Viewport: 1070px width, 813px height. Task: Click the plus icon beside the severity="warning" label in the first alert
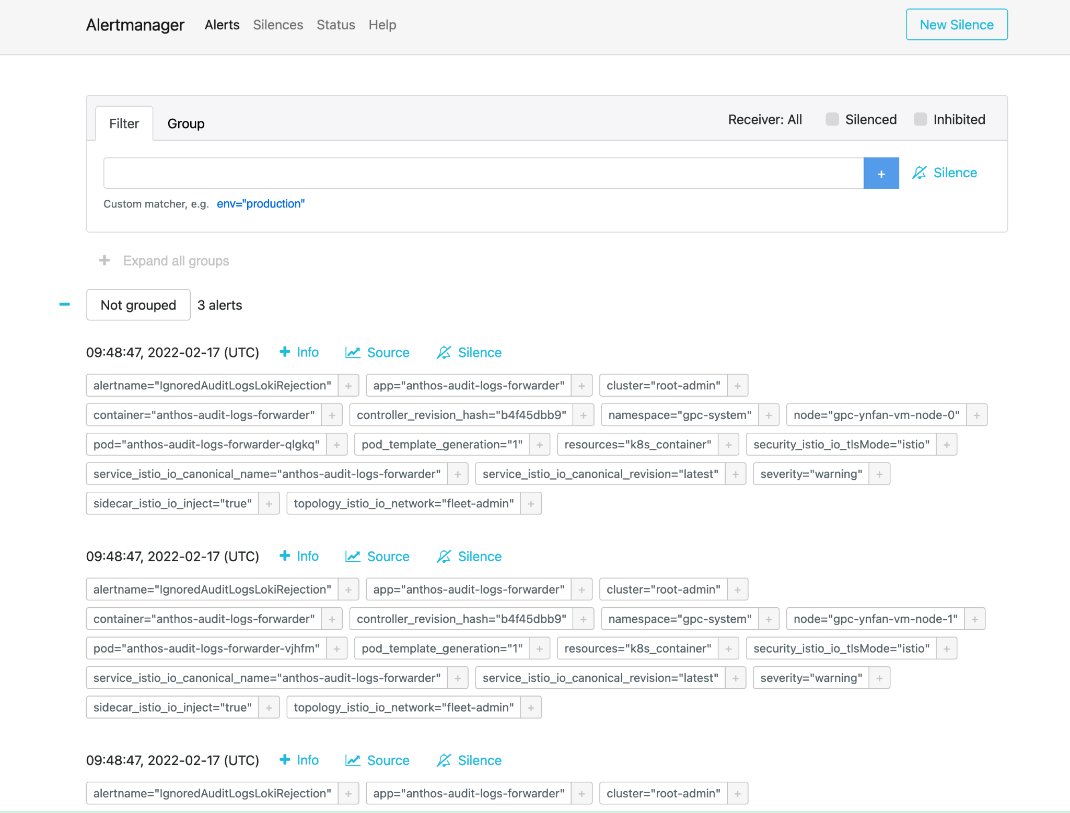pyautogui.click(x=880, y=474)
